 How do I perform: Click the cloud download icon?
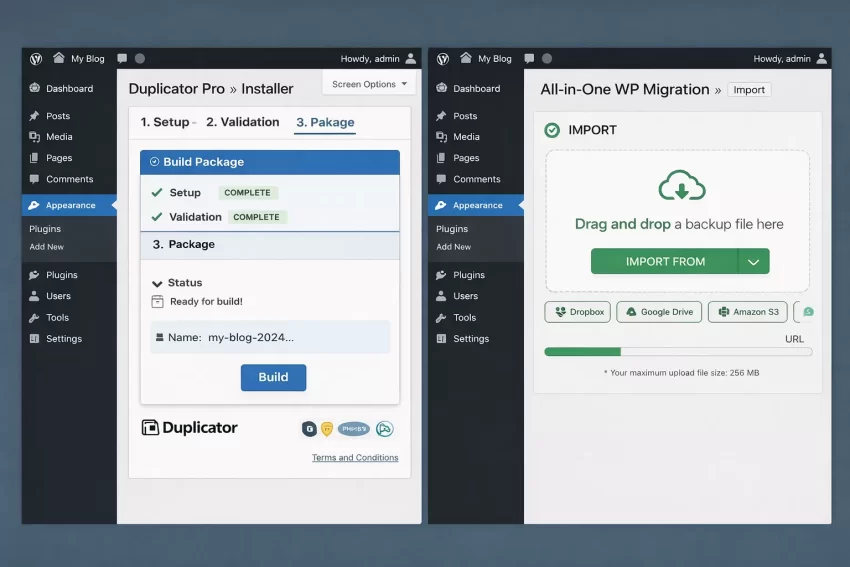coord(682,185)
